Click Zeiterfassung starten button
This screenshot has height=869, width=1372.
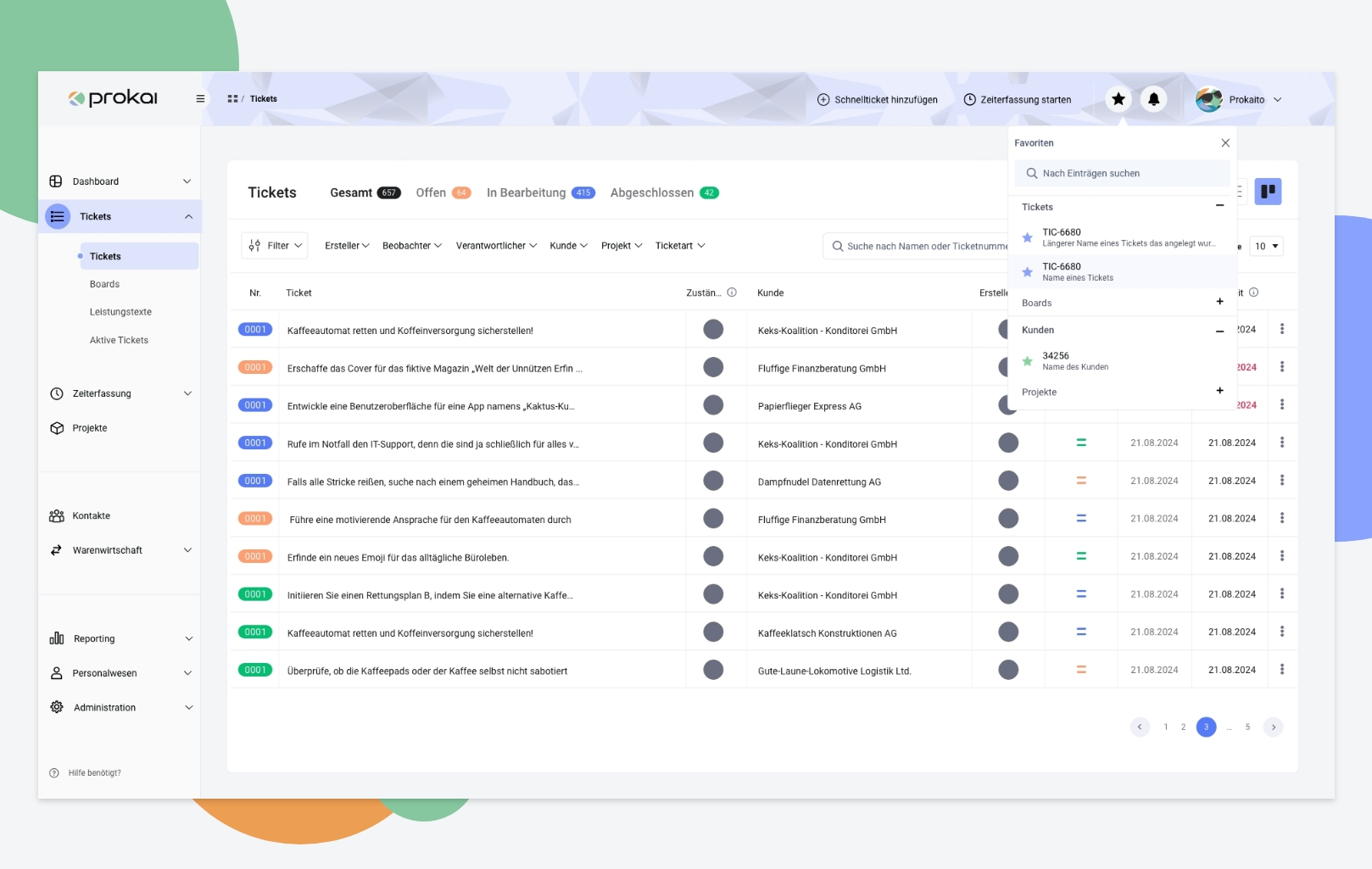[1018, 100]
